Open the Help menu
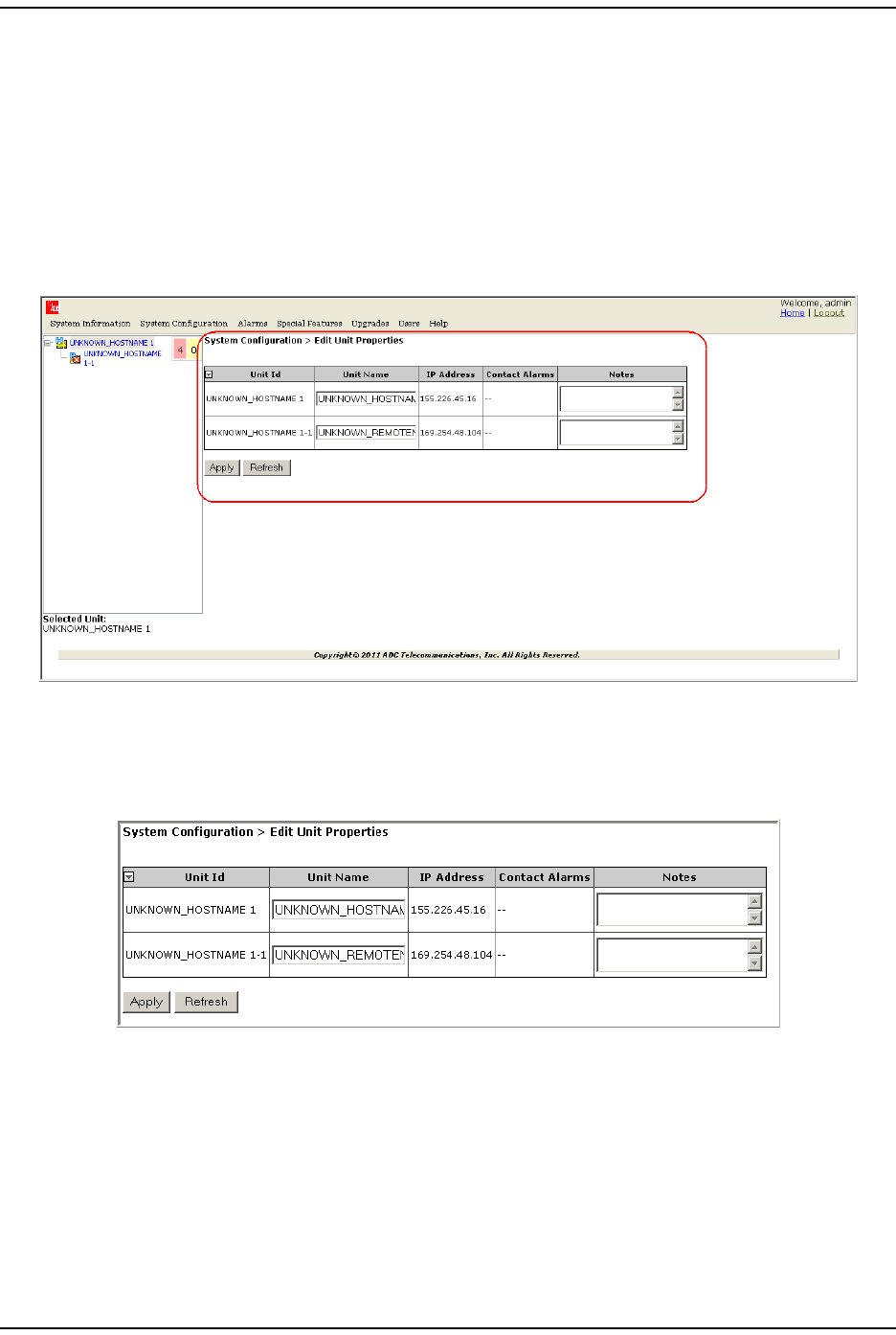This screenshot has width=896, height=1335. pyautogui.click(x=438, y=324)
